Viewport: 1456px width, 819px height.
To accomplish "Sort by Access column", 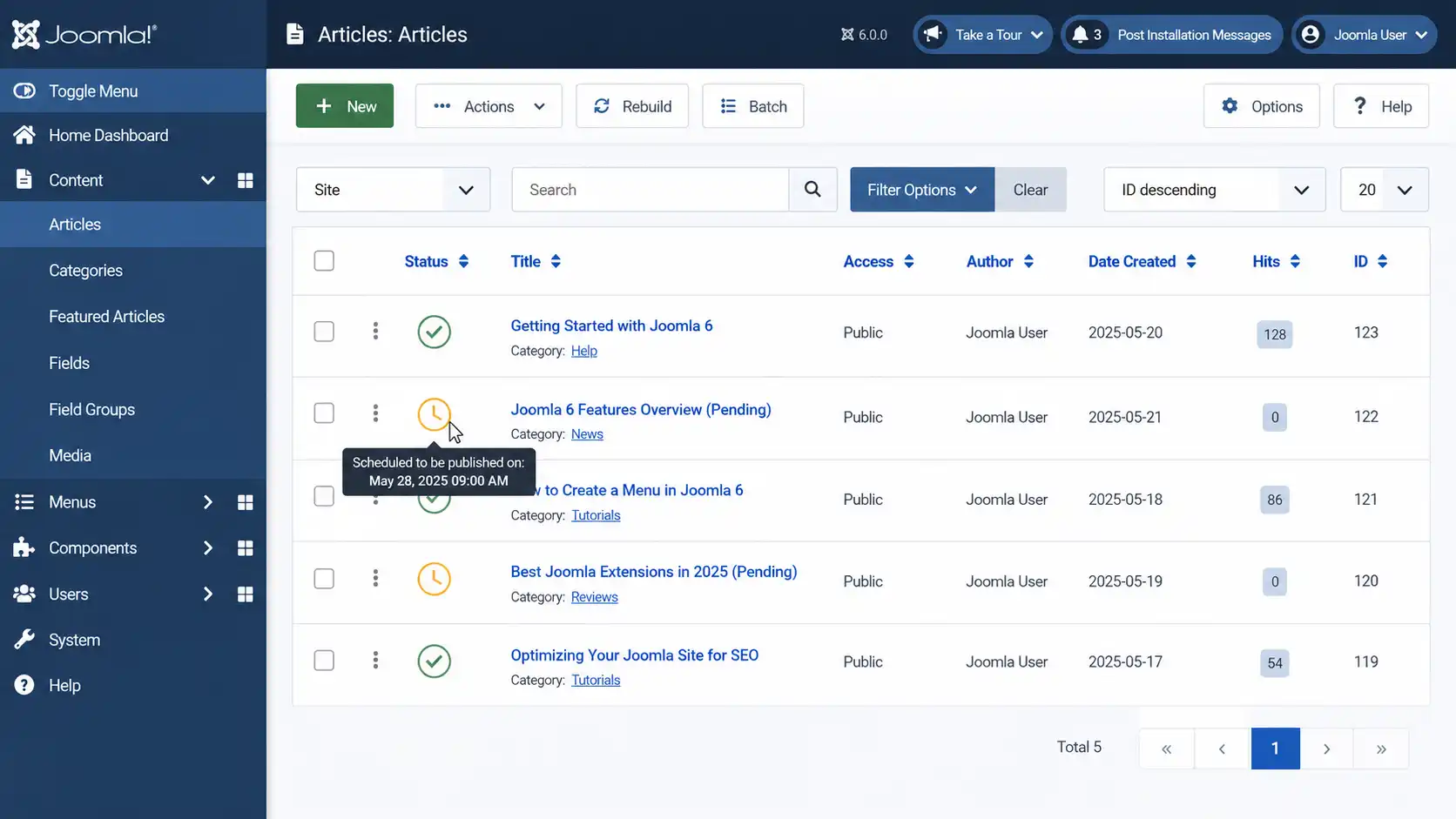I will click(x=879, y=261).
